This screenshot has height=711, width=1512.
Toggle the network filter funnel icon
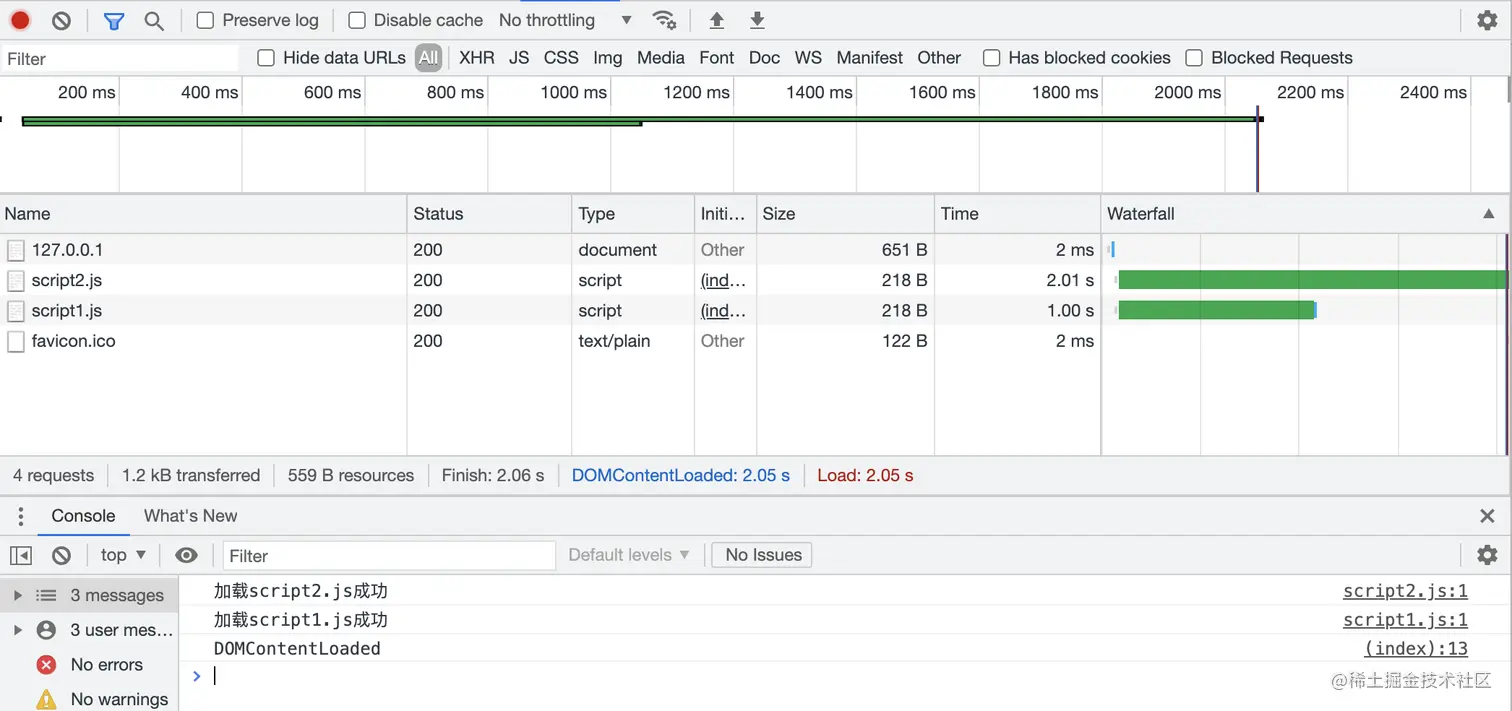(x=114, y=20)
